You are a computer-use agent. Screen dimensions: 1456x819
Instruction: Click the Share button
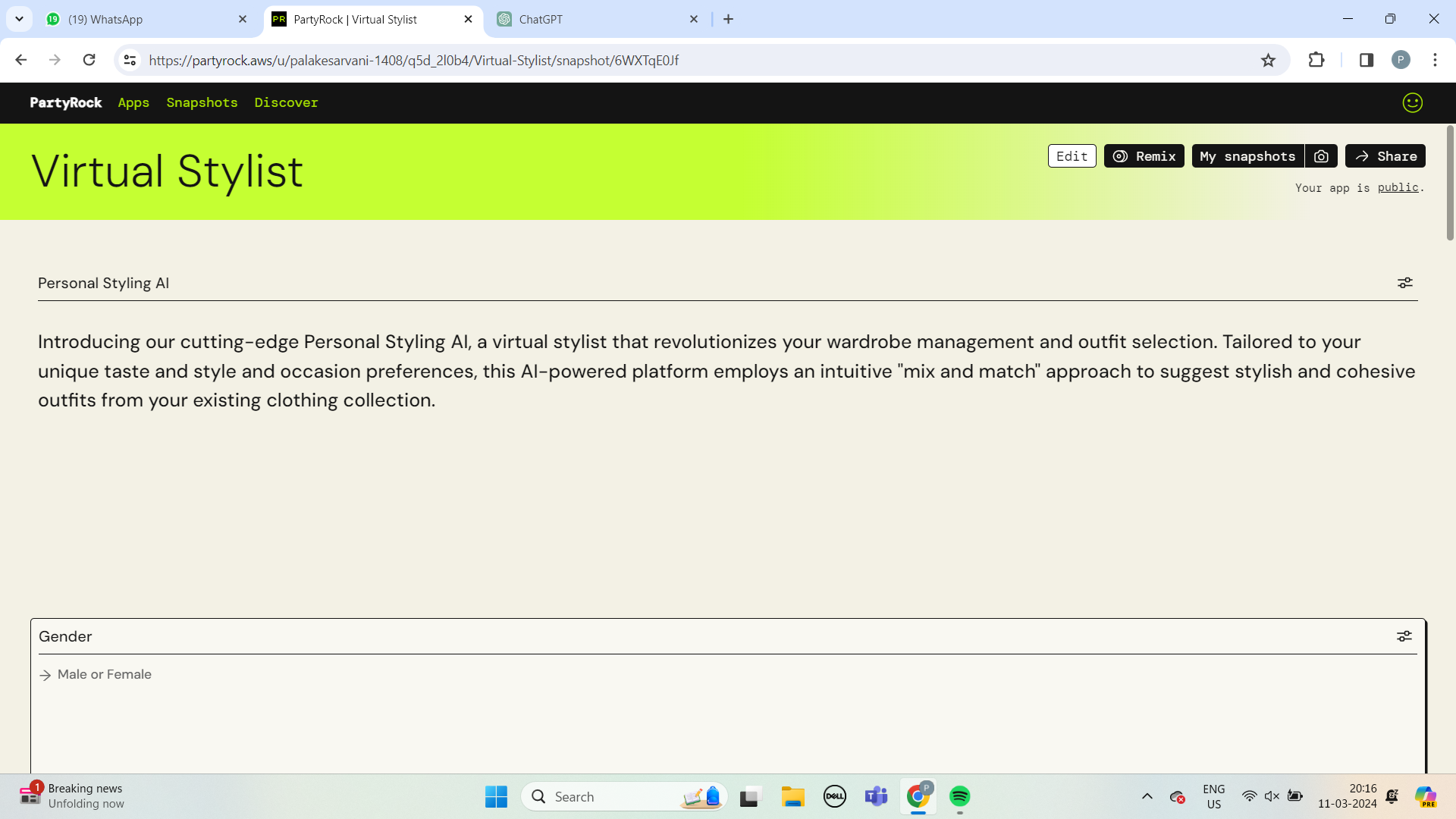tap(1385, 156)
